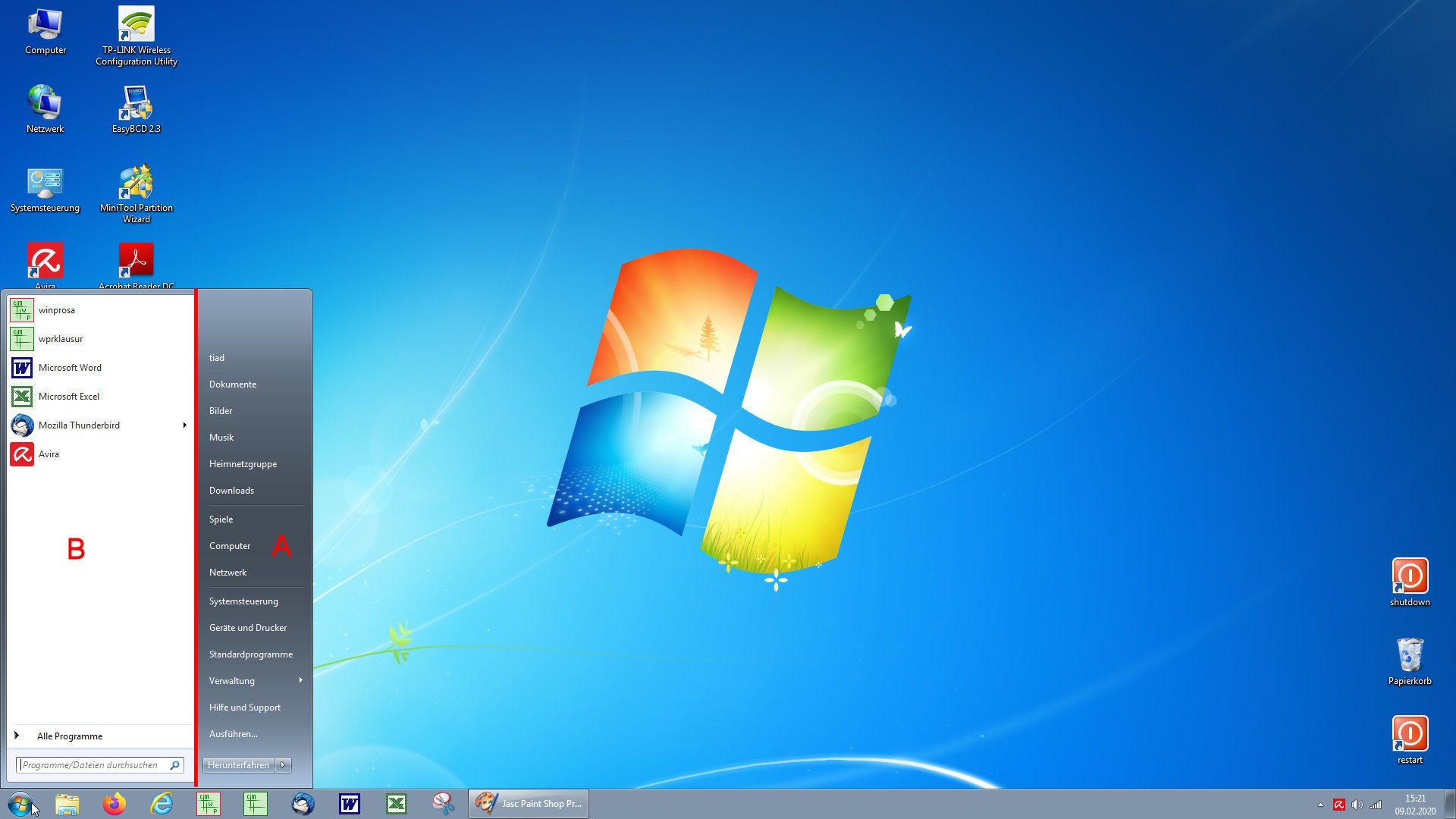Show hidden tray icons arrow
Viewport: 1456px width, 819px height.
pos(1320,805)
